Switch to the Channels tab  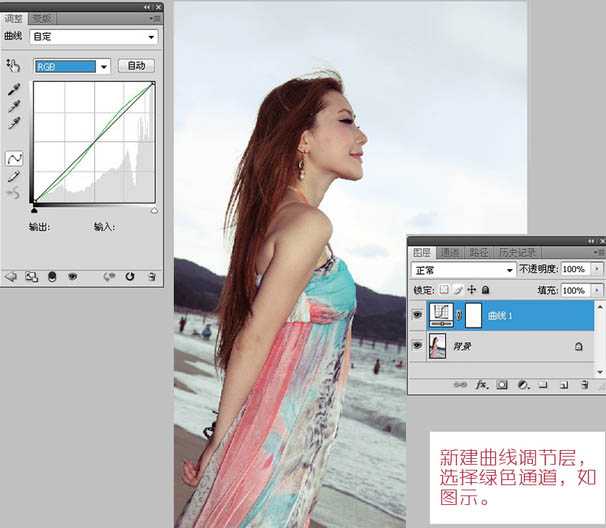pos(450,253)
